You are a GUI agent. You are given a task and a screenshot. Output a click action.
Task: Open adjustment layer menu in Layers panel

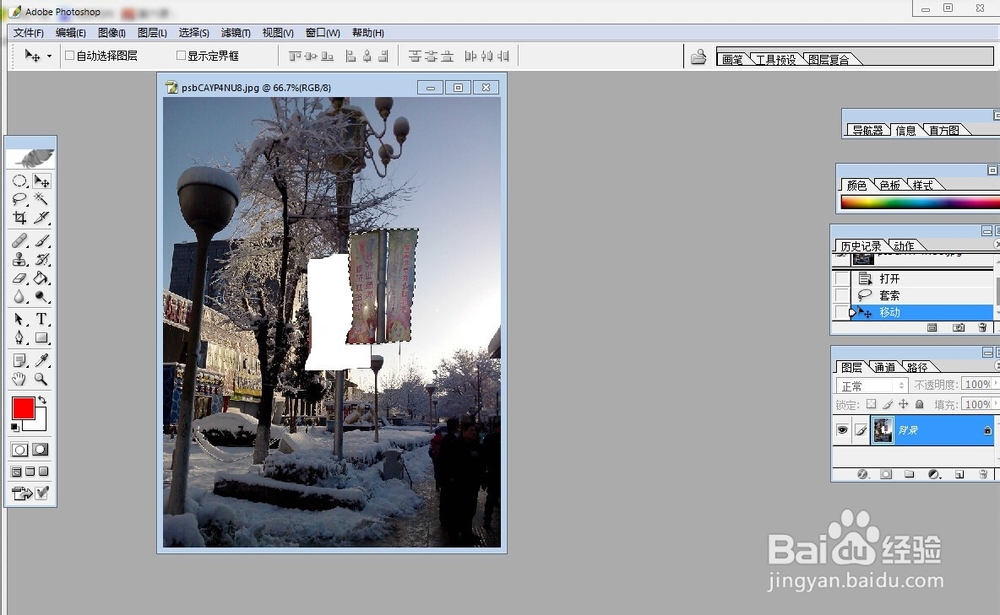934,474
